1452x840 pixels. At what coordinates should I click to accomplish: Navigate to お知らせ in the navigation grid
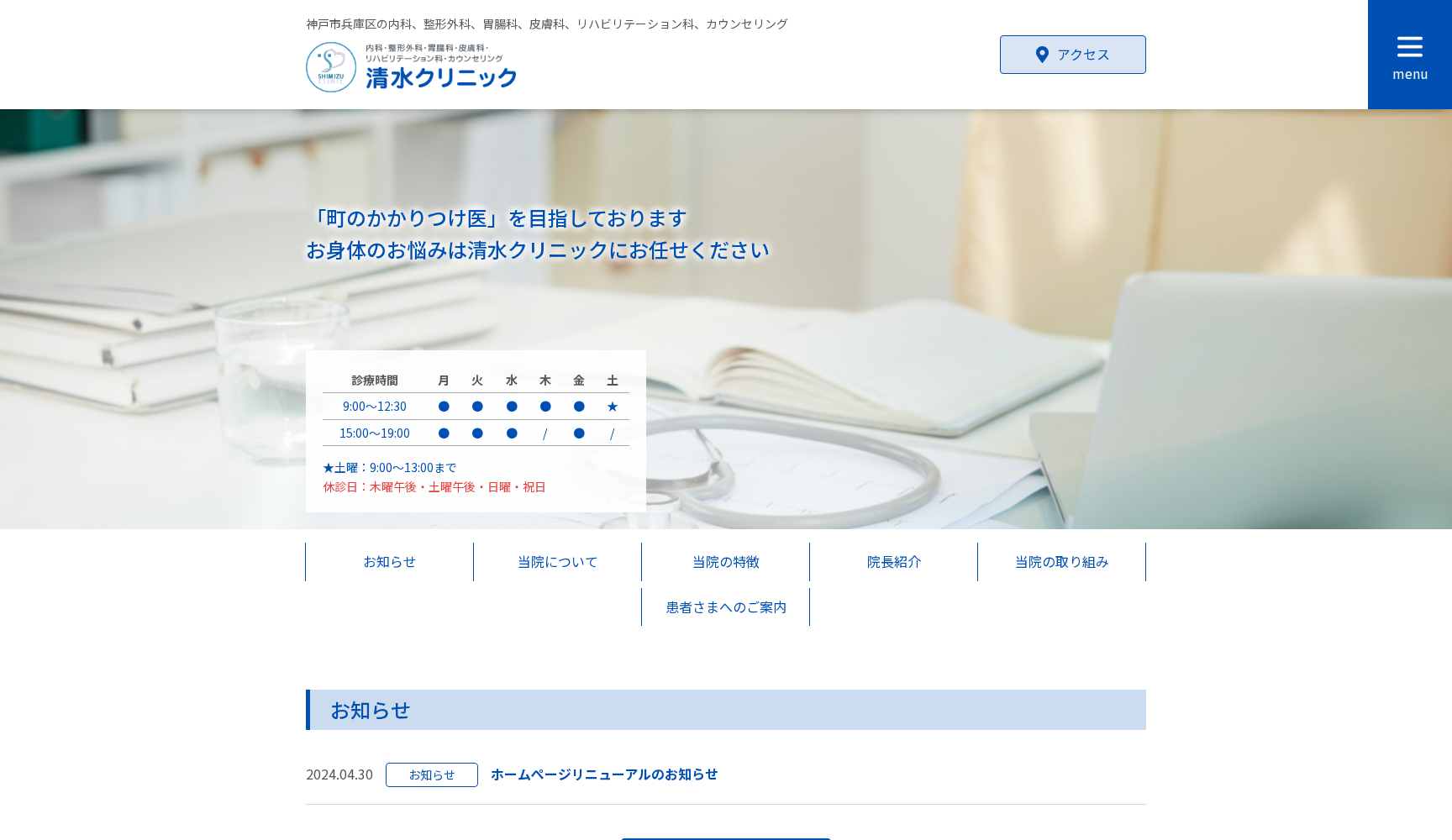(x=389, y=562)
